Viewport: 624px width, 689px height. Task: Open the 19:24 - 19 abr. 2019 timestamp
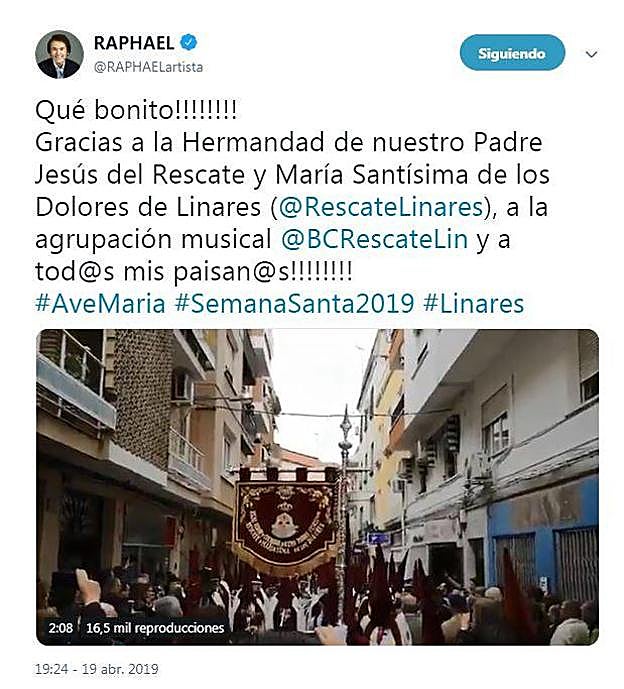(97, 669)
